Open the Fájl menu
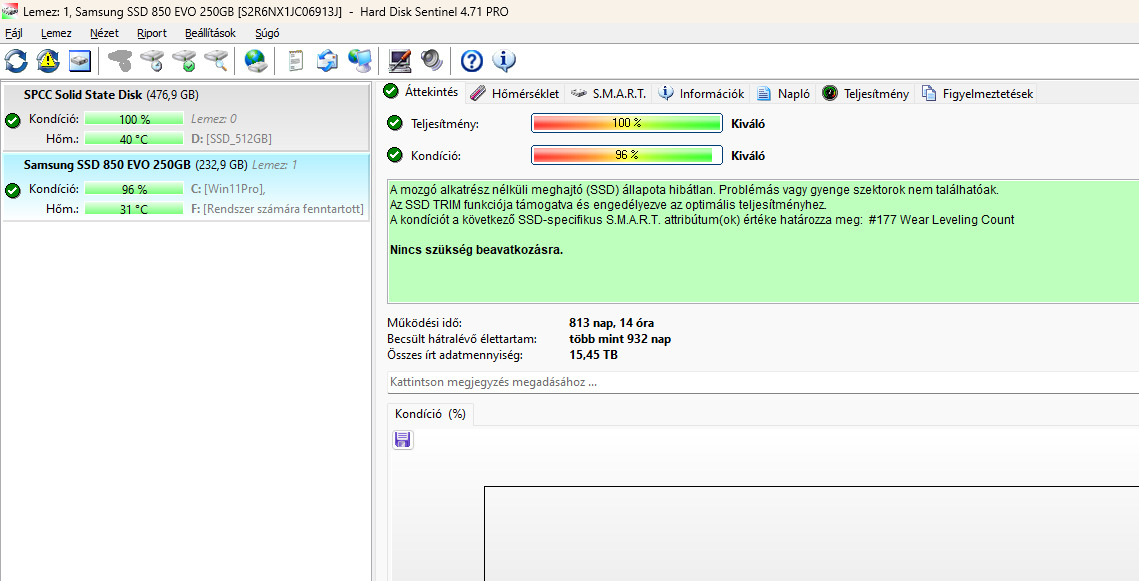Image resolution: width=1139 pixels, height=581 pixels. click(14, 33)
